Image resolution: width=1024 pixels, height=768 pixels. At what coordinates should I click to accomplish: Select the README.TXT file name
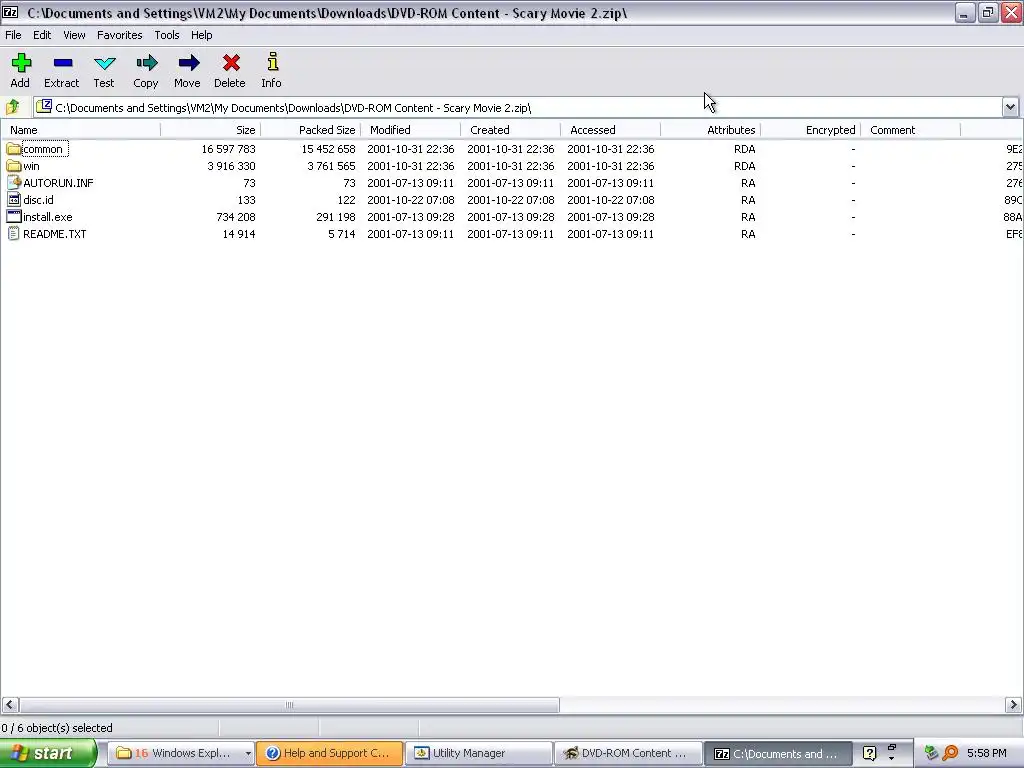(55, 234)
